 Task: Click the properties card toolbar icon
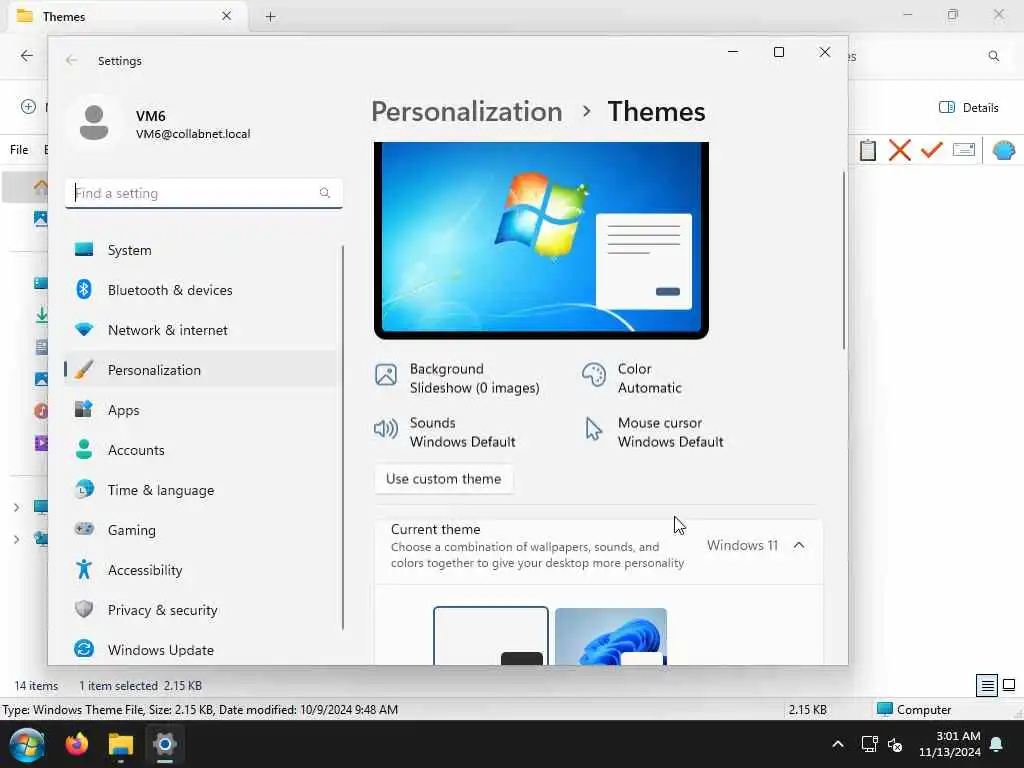[x=964, y=150]
